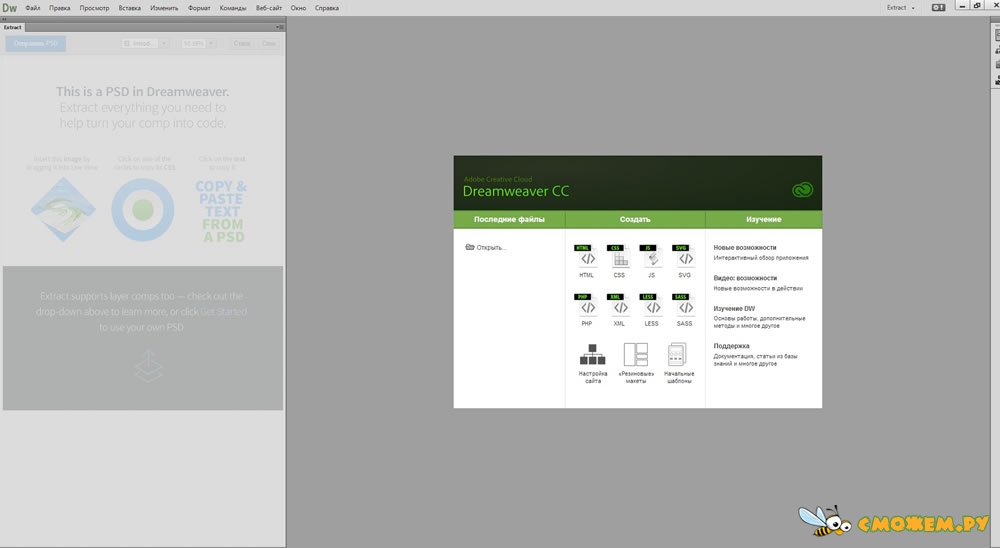Click the diamond sample image in Extract
The image size is (1000, 548).
(63, 209)
